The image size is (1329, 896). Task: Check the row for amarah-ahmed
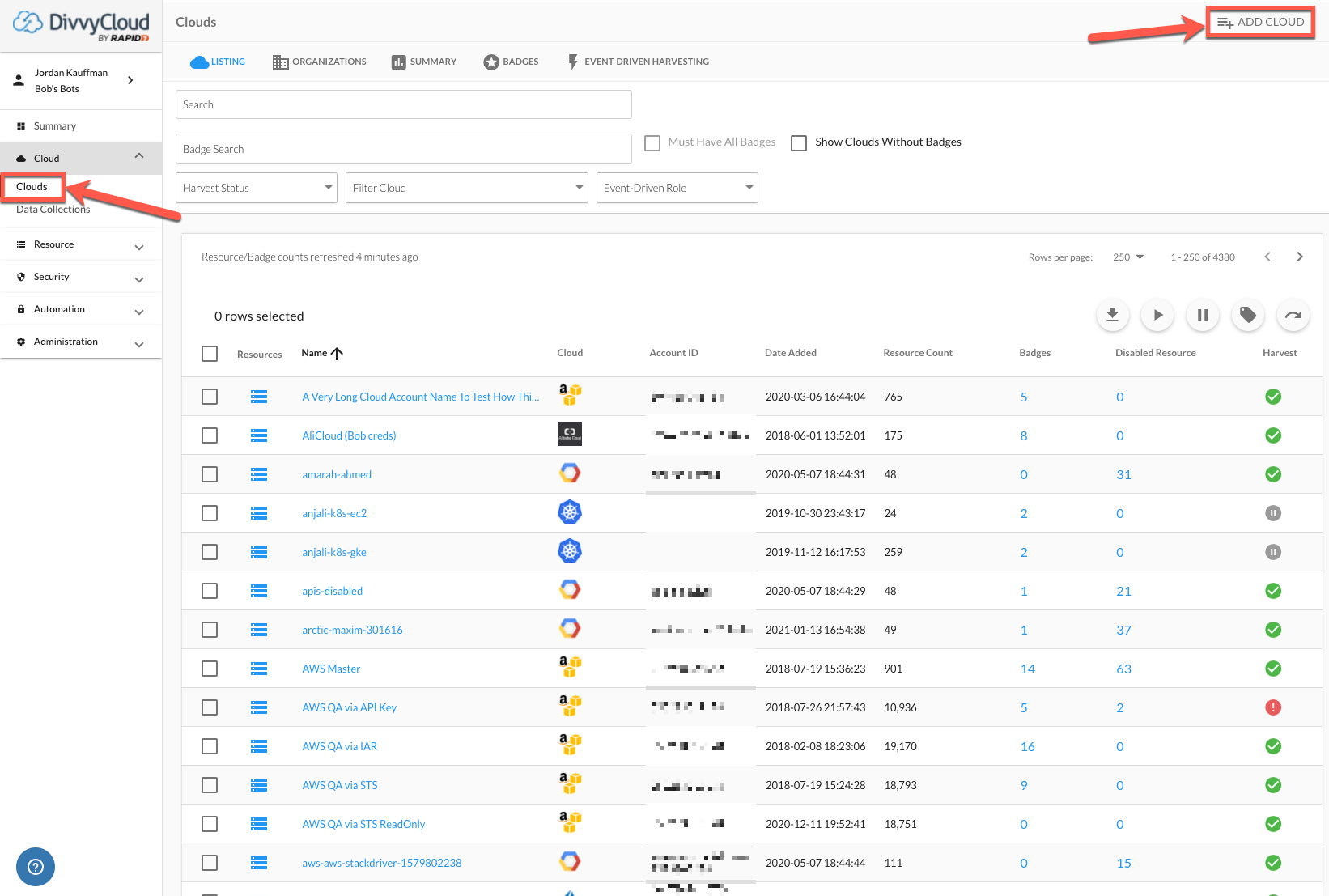pyautogui.click(x=210, y=474)
